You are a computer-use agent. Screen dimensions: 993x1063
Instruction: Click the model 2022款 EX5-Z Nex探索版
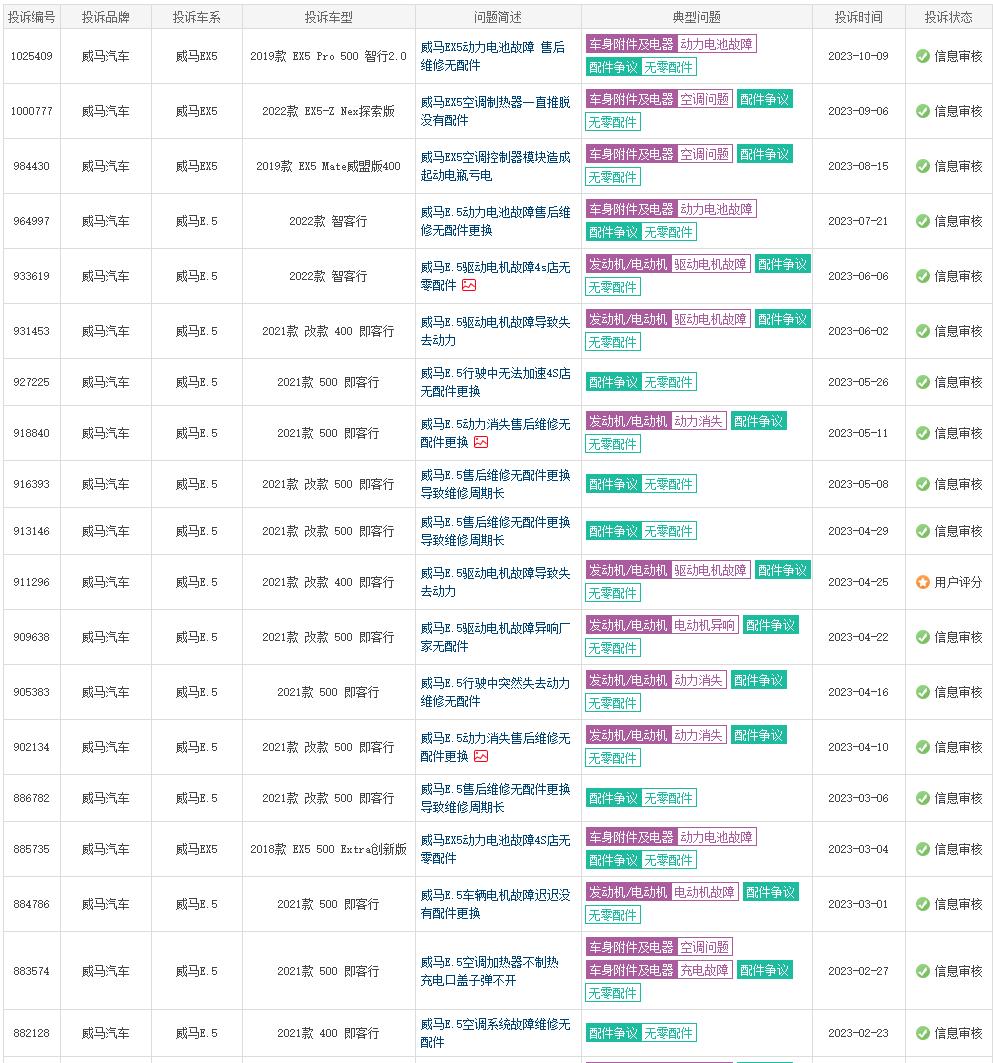click(x=328, y=111)
